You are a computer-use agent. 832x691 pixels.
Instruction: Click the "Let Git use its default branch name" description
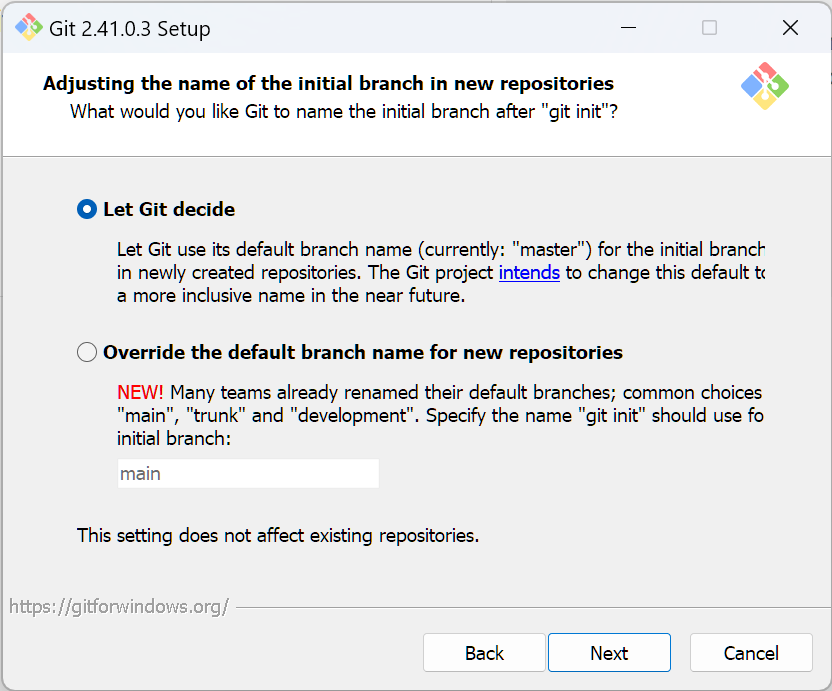(x=440, y=249)
